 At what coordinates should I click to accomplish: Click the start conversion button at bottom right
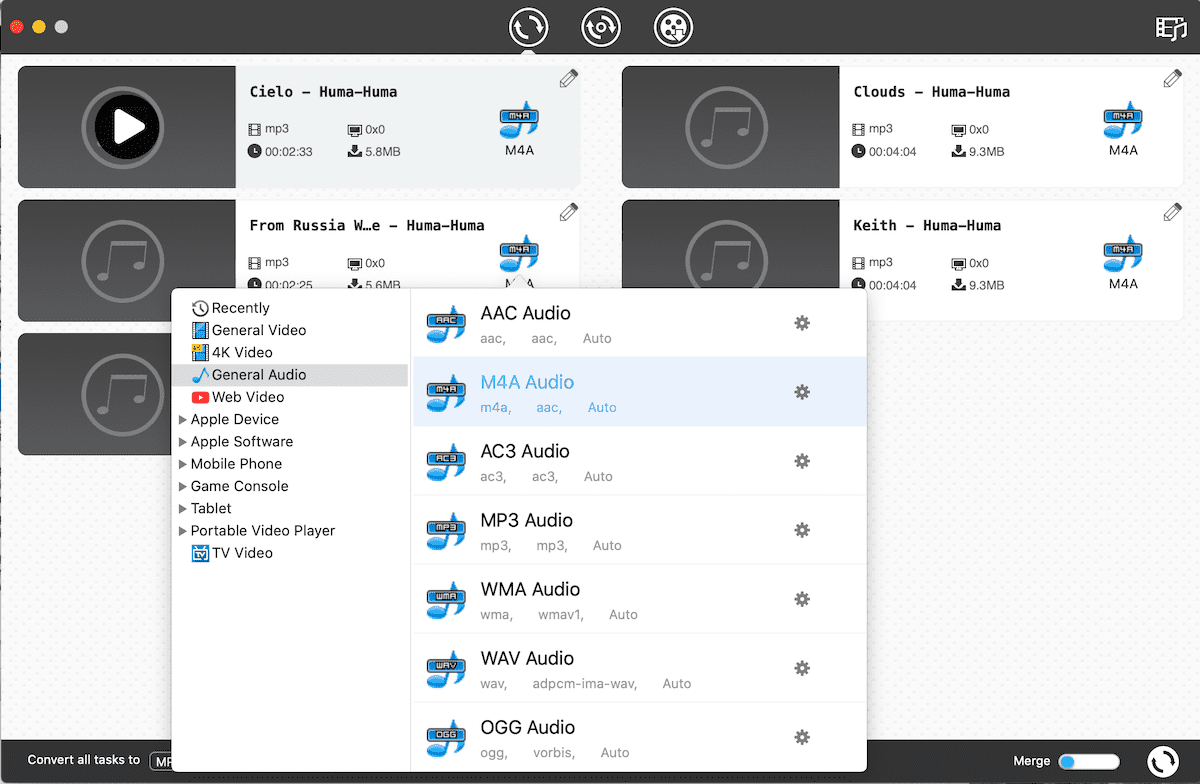pyautogui.click(x=1162, y=762)
